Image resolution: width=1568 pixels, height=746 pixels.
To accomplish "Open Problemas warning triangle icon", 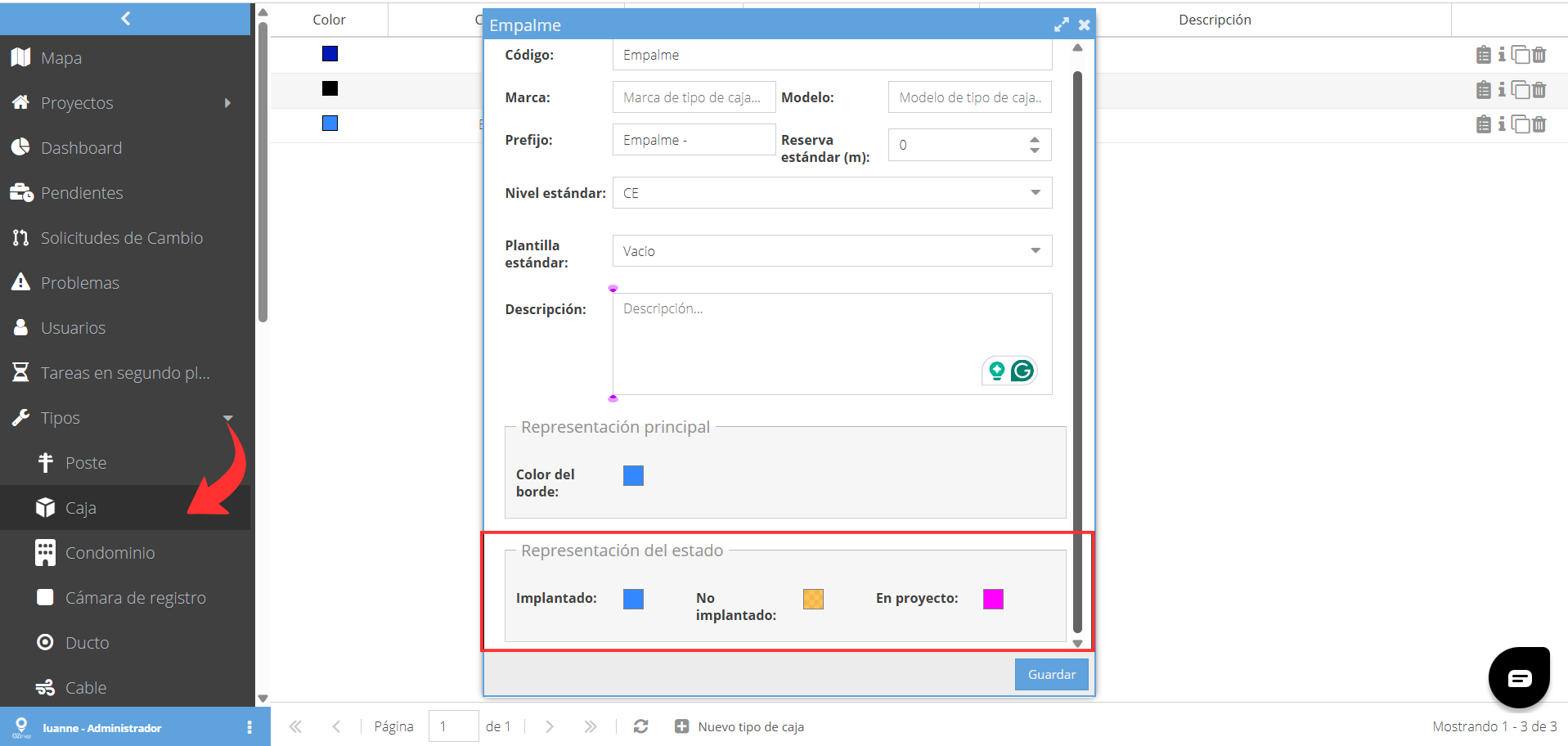I will [20, 282].
